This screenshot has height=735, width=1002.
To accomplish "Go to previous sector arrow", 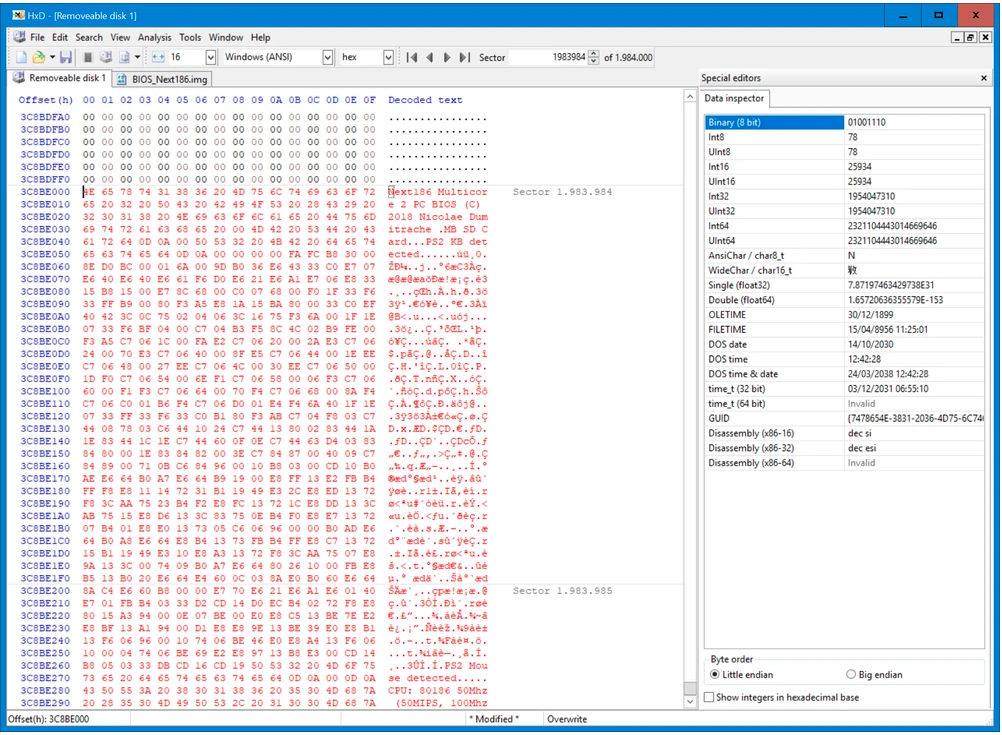I will click(x=429, y=58).
